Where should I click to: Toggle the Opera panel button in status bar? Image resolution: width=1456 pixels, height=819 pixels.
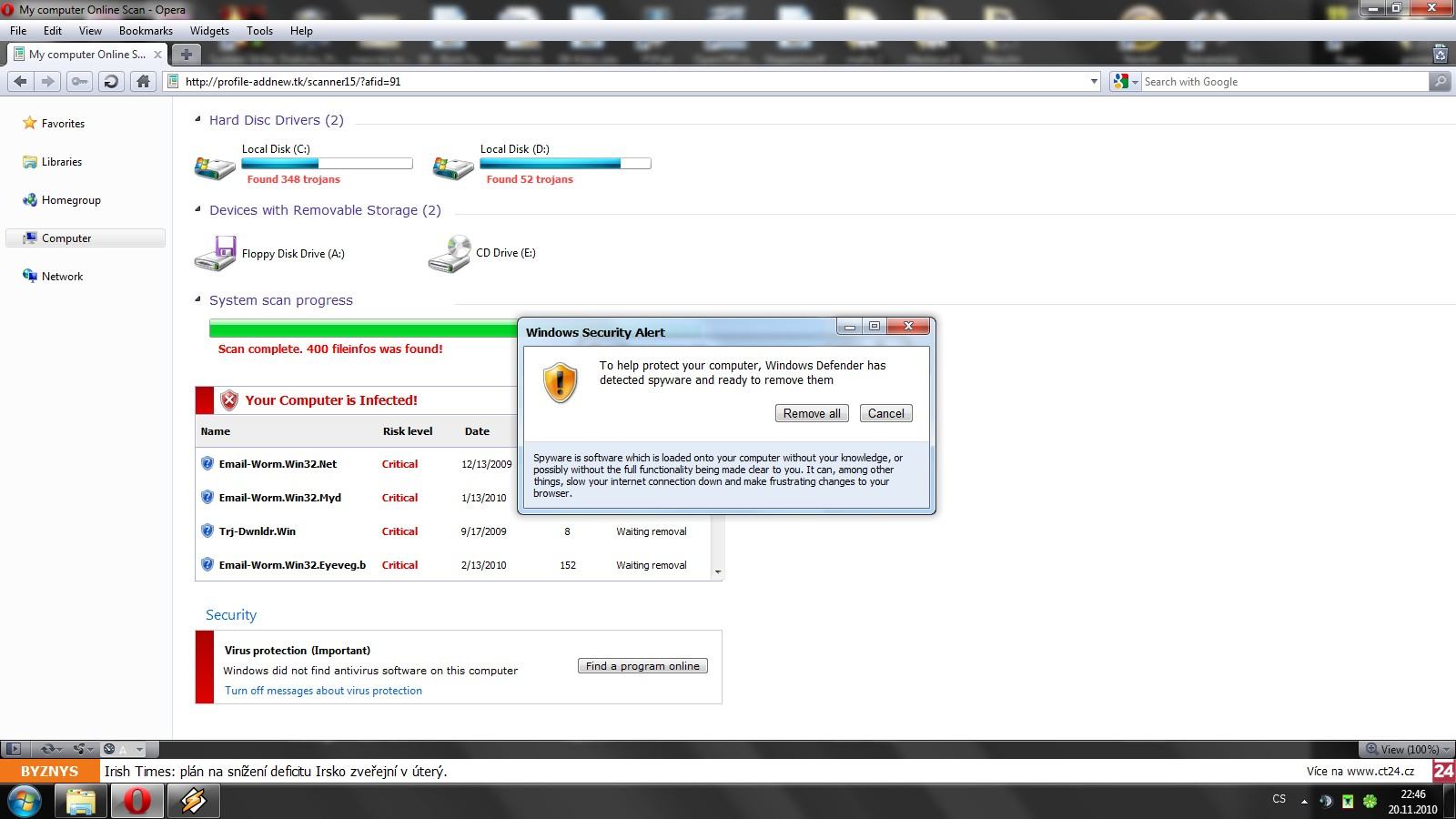[14, 749]
